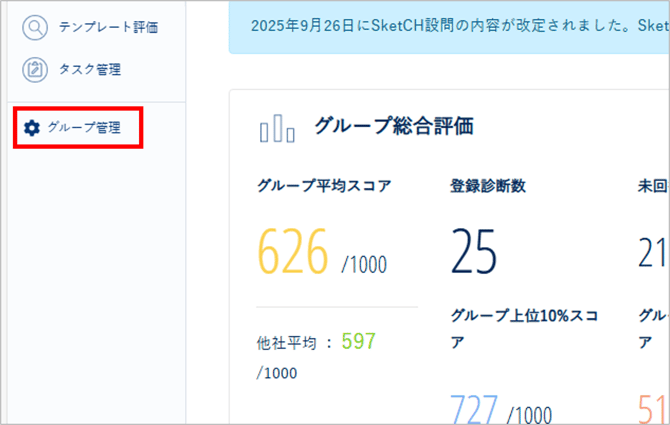Click the gear icon beside グループ管理

click(x=32, y=128)
